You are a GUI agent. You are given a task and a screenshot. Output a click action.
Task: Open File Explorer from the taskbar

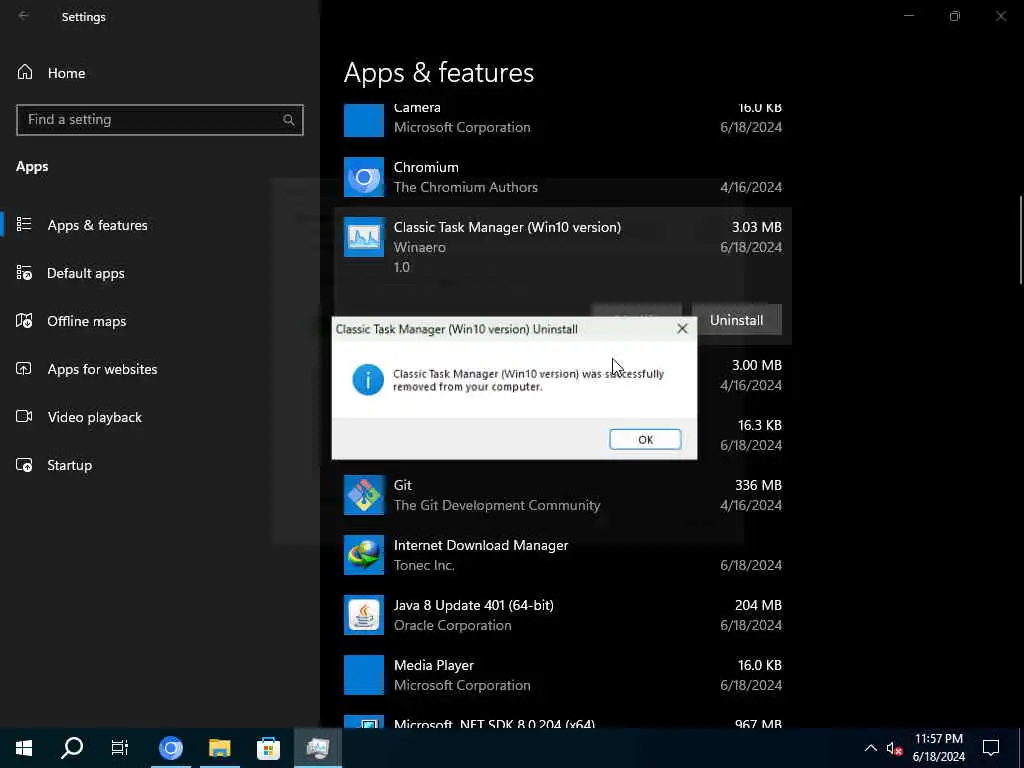(219, 748)
